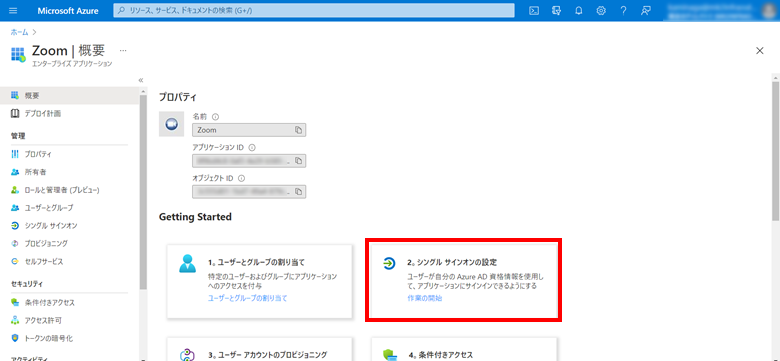Open the account profile in top right
Screen dimensions: 780x361
pos(721,10)
